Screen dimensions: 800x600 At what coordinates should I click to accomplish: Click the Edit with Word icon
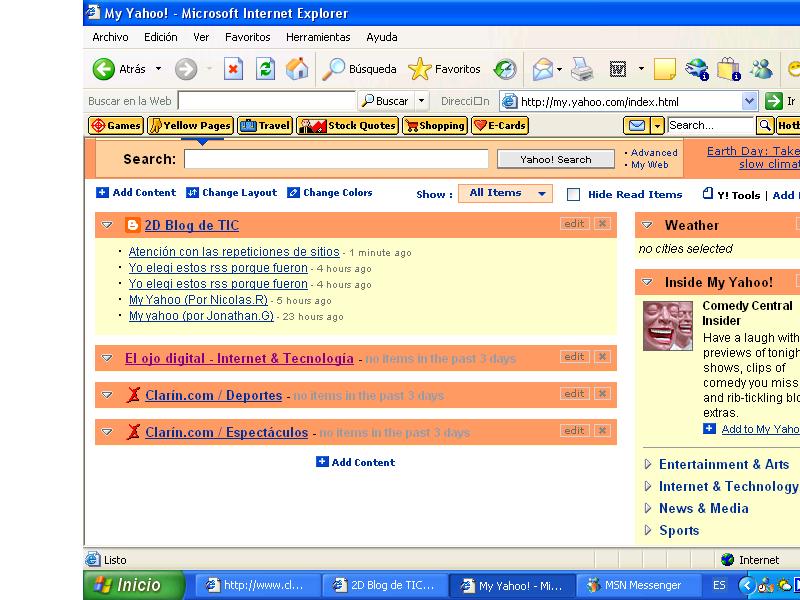[x=618, y=69]
